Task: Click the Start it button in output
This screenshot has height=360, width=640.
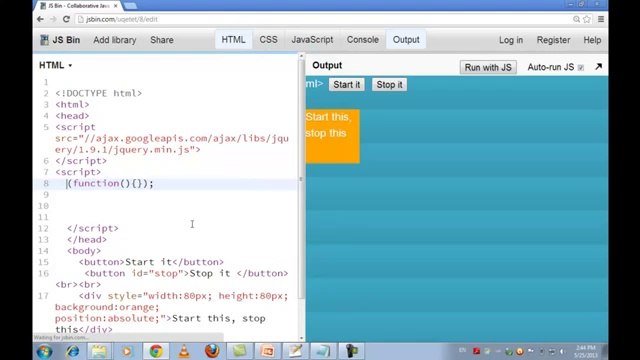Action: point(347,84)
